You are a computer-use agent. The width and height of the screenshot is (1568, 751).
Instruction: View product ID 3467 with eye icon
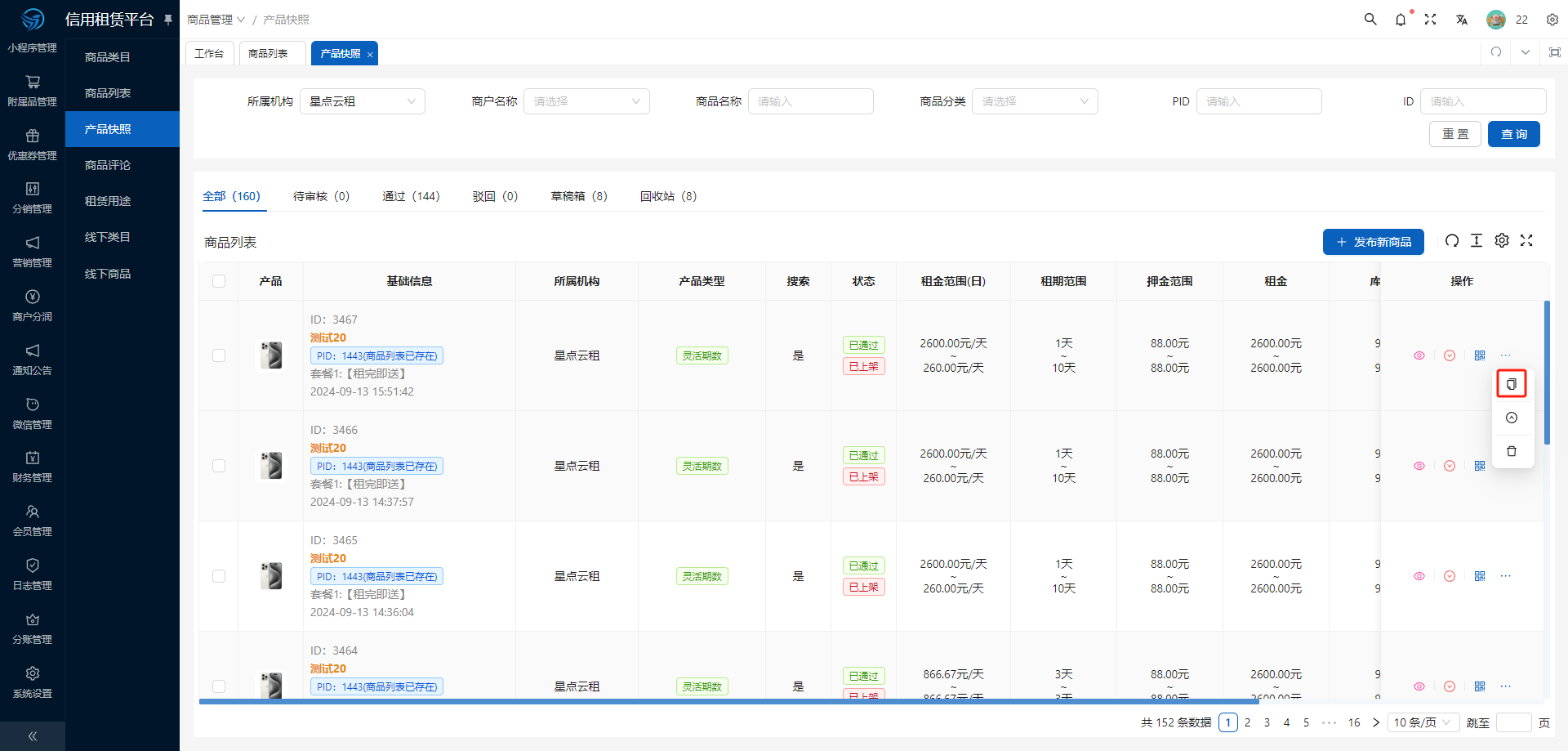pyautogui.click(x=1419, y=355)
